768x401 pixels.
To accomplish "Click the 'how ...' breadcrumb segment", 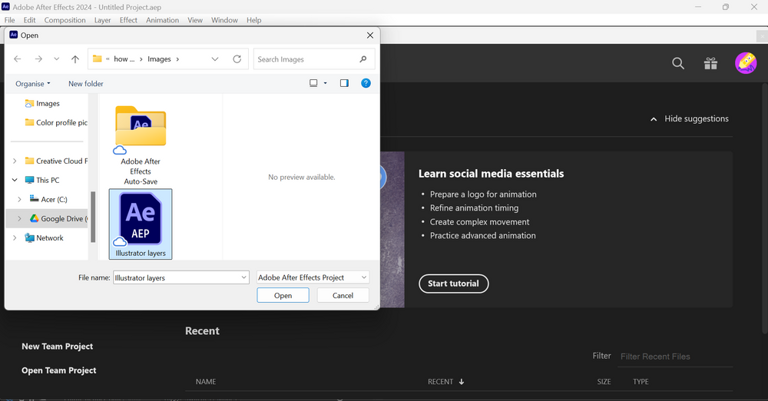I will point(124,59).
